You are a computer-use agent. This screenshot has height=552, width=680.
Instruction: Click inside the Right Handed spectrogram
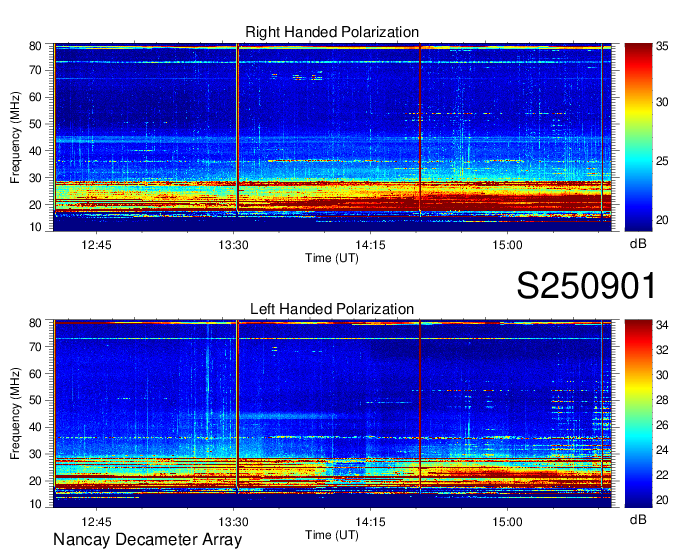332,137
